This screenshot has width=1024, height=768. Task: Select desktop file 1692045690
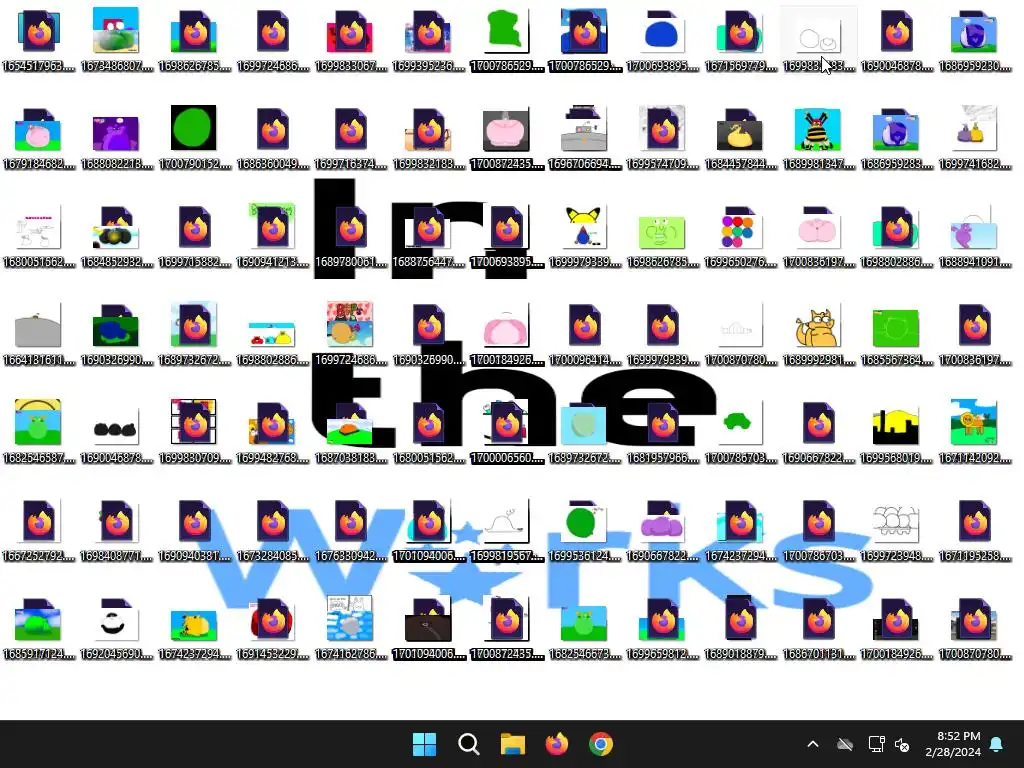116,628
